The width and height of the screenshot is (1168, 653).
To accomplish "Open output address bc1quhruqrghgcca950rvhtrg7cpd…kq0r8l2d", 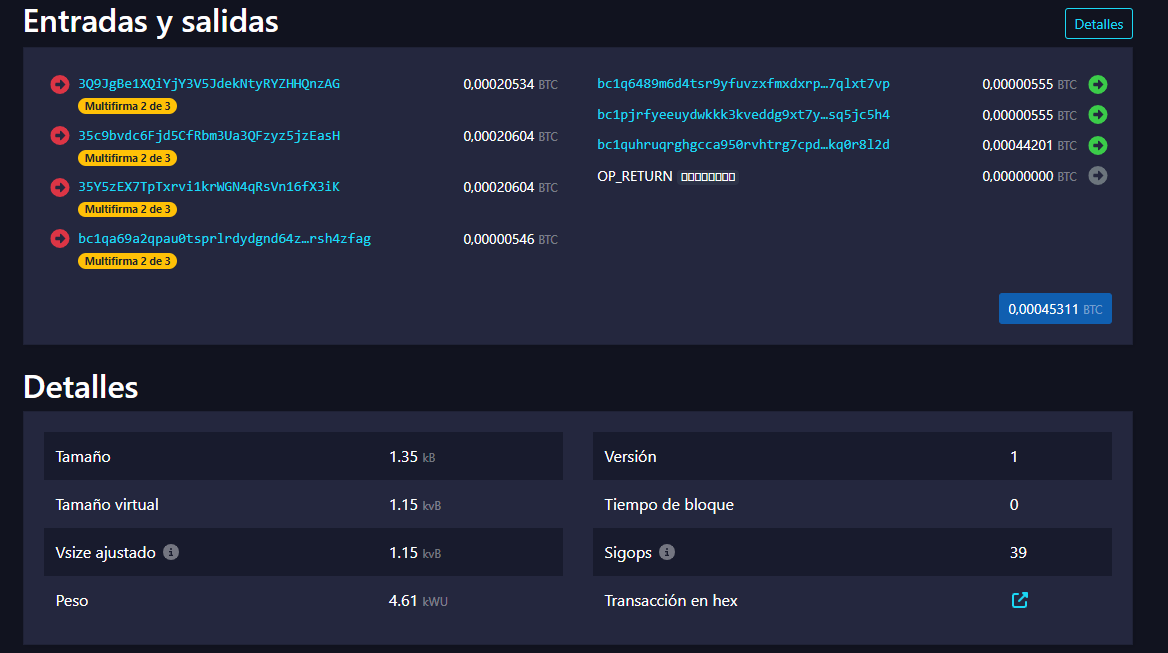I will pyautogui.click(x=743, y=145).
